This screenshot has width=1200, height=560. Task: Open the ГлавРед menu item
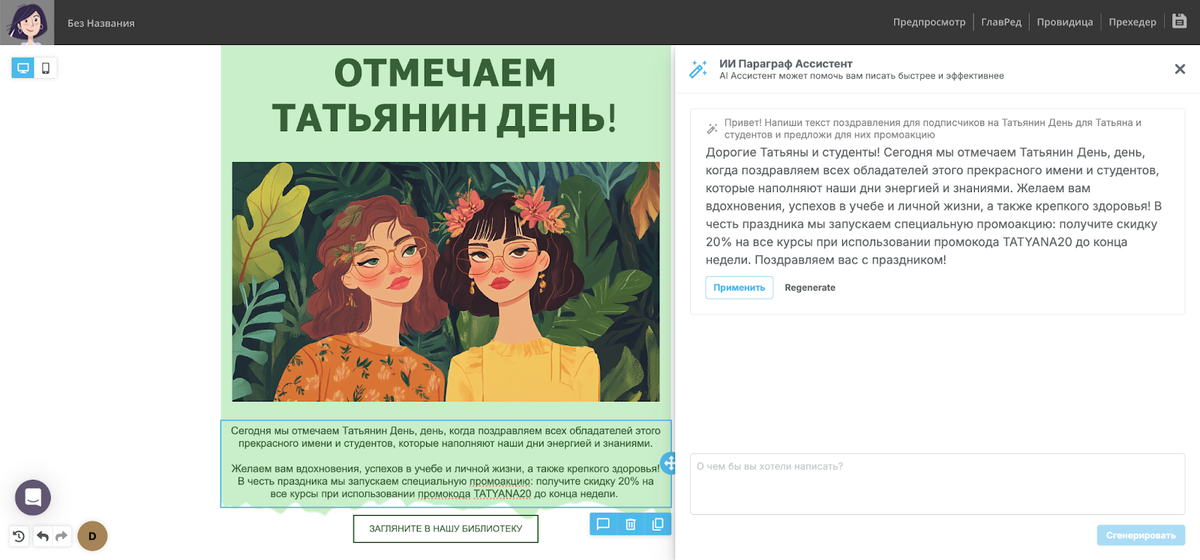1001,22
